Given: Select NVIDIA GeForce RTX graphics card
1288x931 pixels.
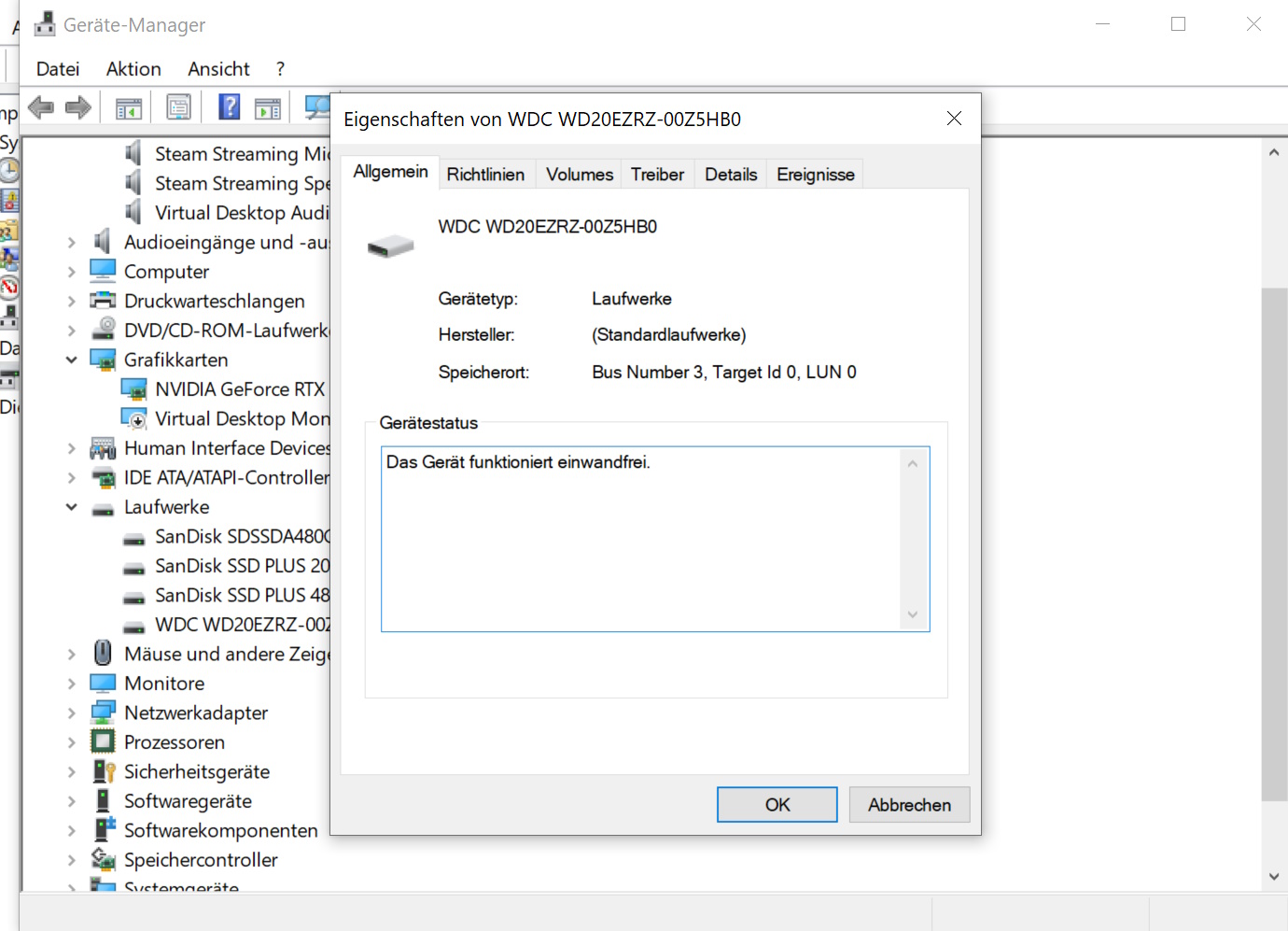Looking at the screenshot, I should pyautogui.click(x=239, y=389).
